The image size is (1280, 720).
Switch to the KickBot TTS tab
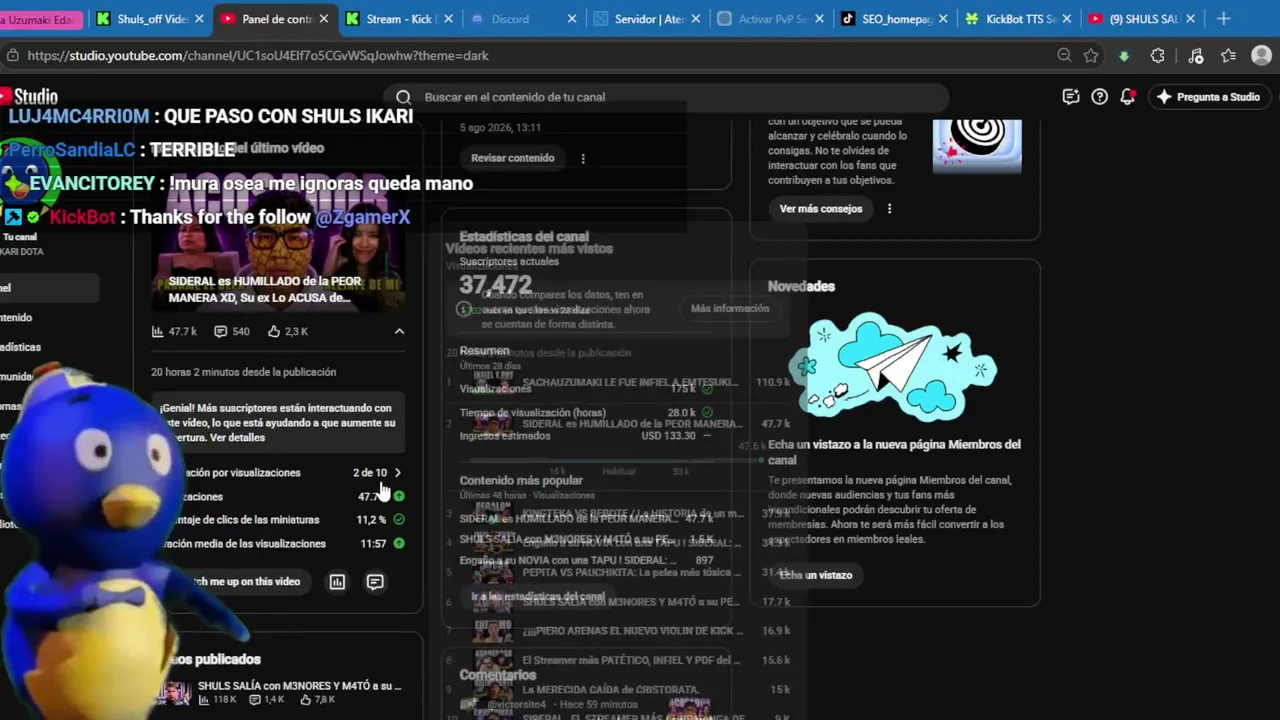(1019, 19)
